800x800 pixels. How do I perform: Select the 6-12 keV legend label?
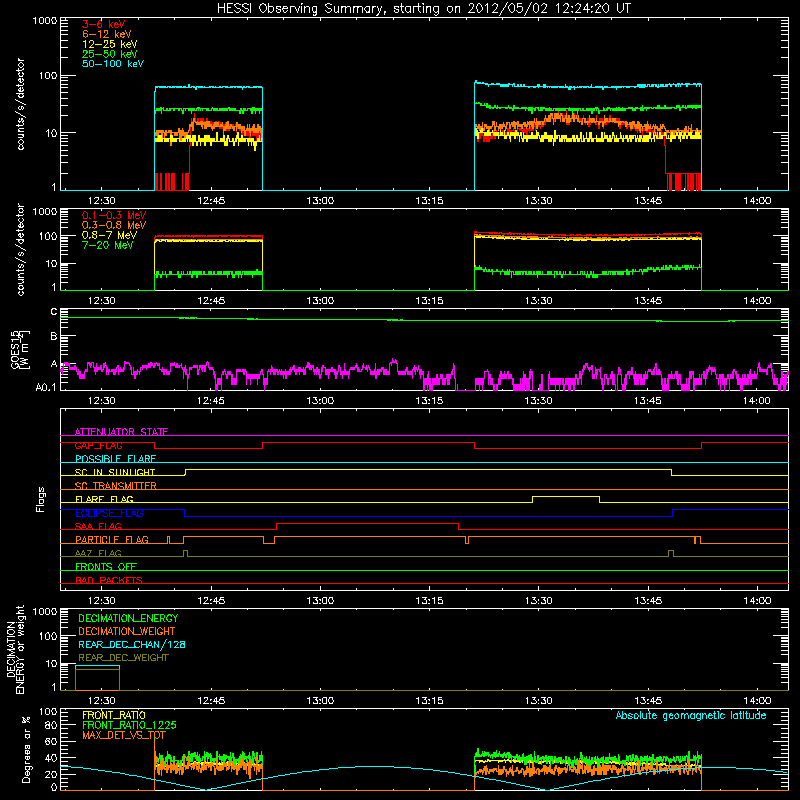pos(106,34)
